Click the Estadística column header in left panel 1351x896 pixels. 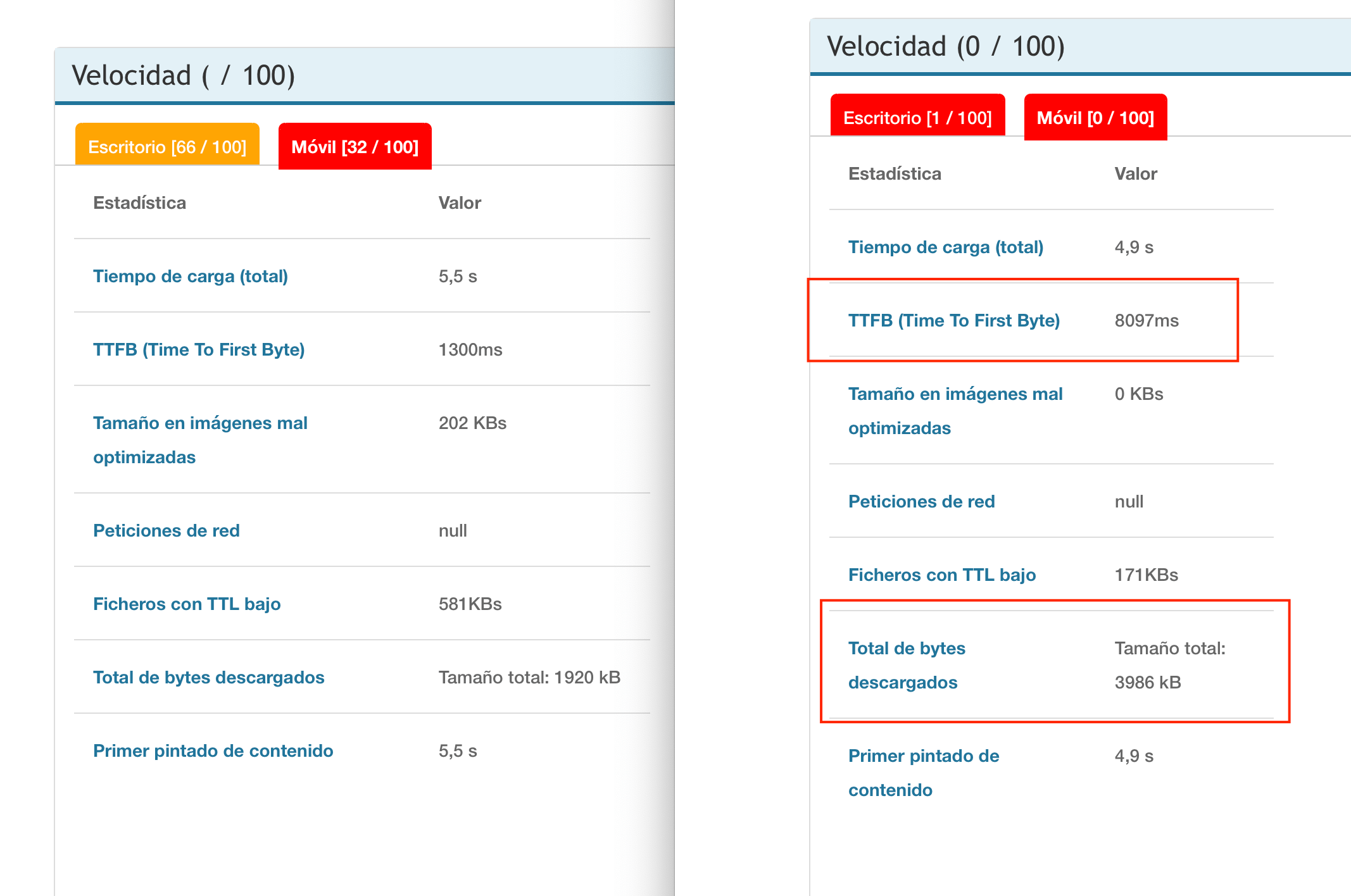click(139, 202)
